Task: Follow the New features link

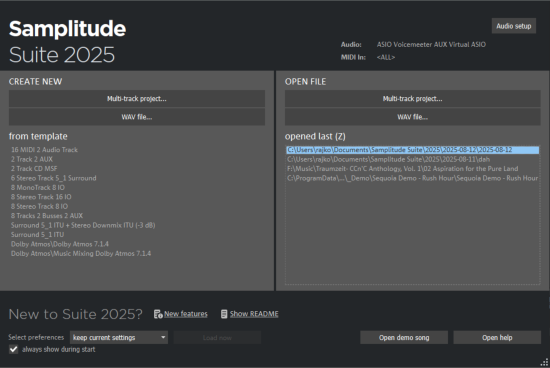Action: point(186,314)
